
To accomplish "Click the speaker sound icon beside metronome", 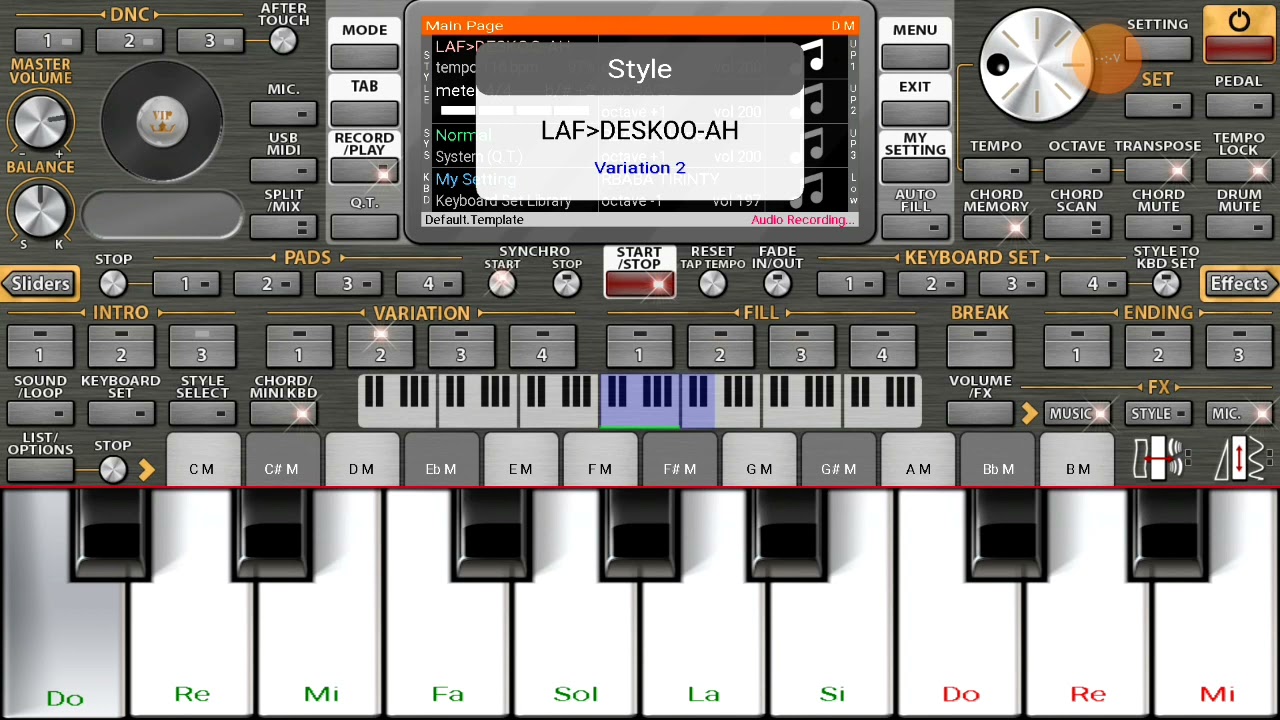I will click(1160, 458).
